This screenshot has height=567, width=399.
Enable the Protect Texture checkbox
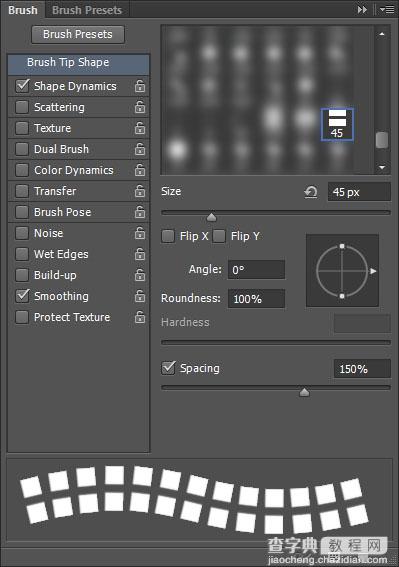pos(22,317)
